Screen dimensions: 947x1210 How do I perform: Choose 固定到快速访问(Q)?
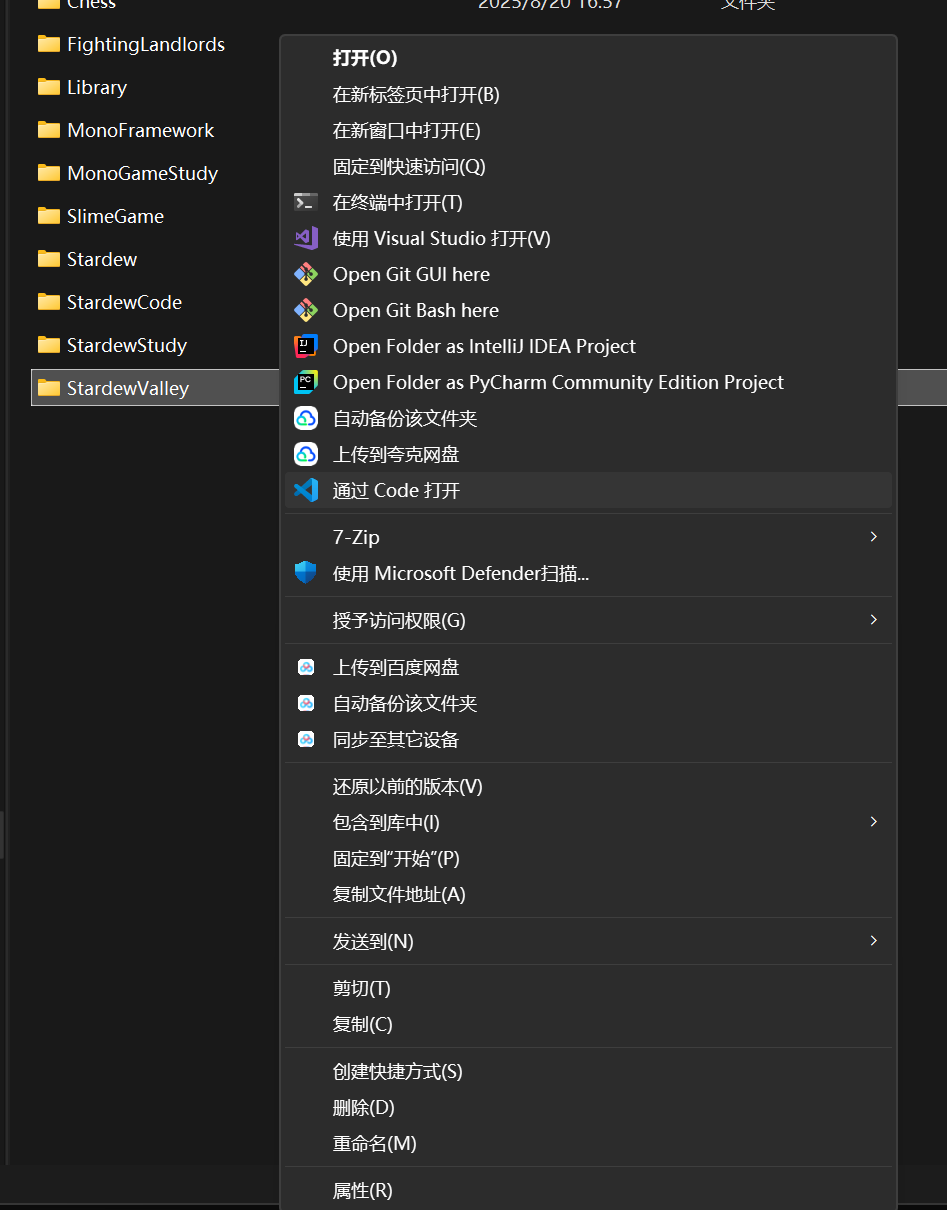point(588,166)
